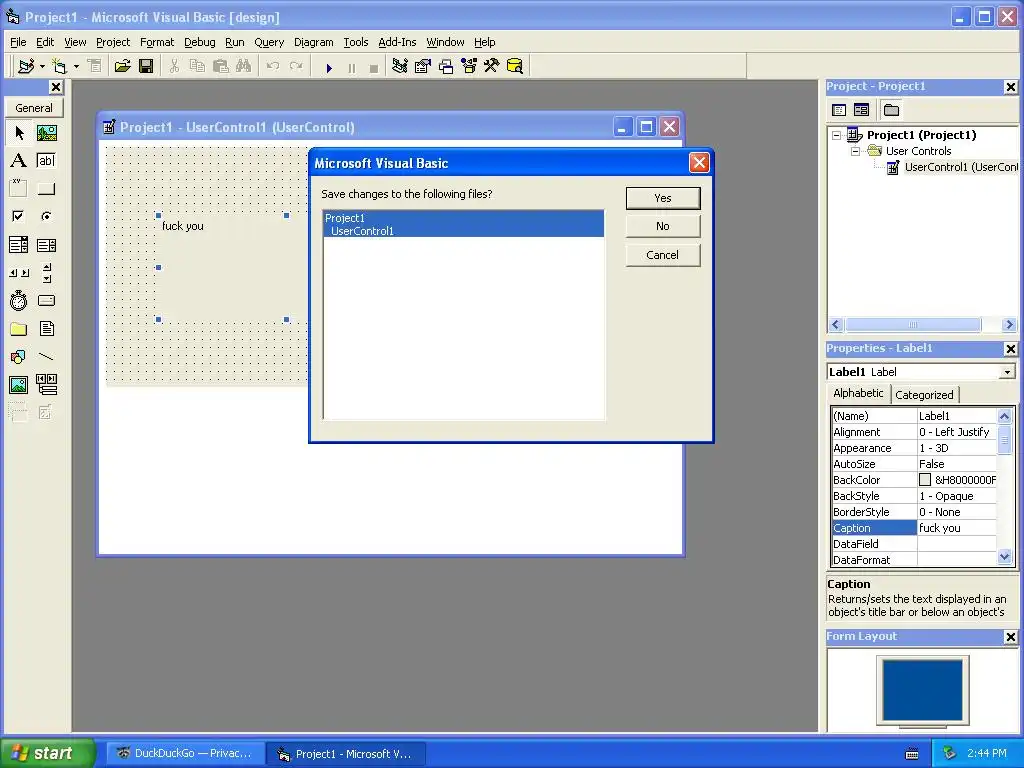Select the horizontal scrollbar control tool
Image resolution: width=1024 pixels, height=768 pixels.
(19, 273)
